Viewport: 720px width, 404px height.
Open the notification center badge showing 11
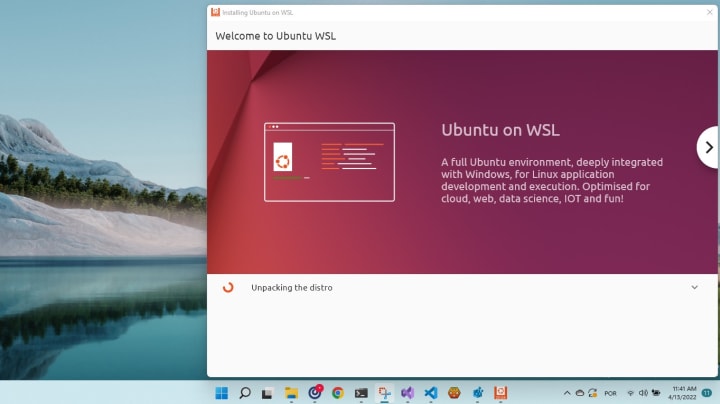coord(707,393)
